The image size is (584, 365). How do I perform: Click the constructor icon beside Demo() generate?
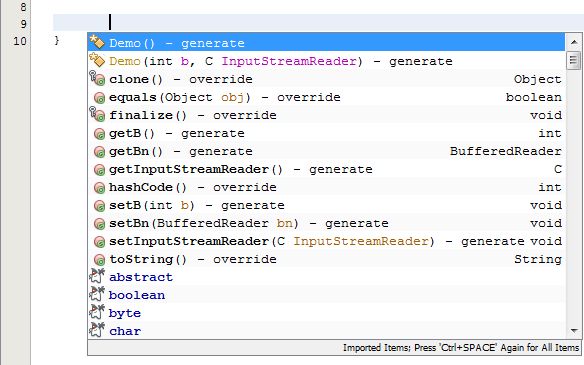(97, 42)
